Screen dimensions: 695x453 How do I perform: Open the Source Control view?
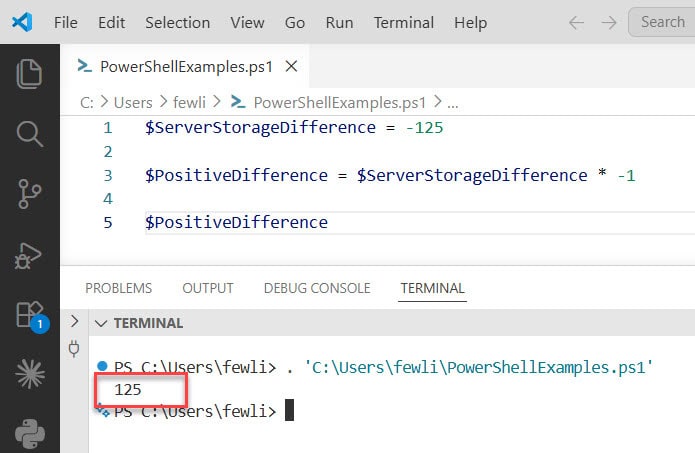click(x=29, y=194)
